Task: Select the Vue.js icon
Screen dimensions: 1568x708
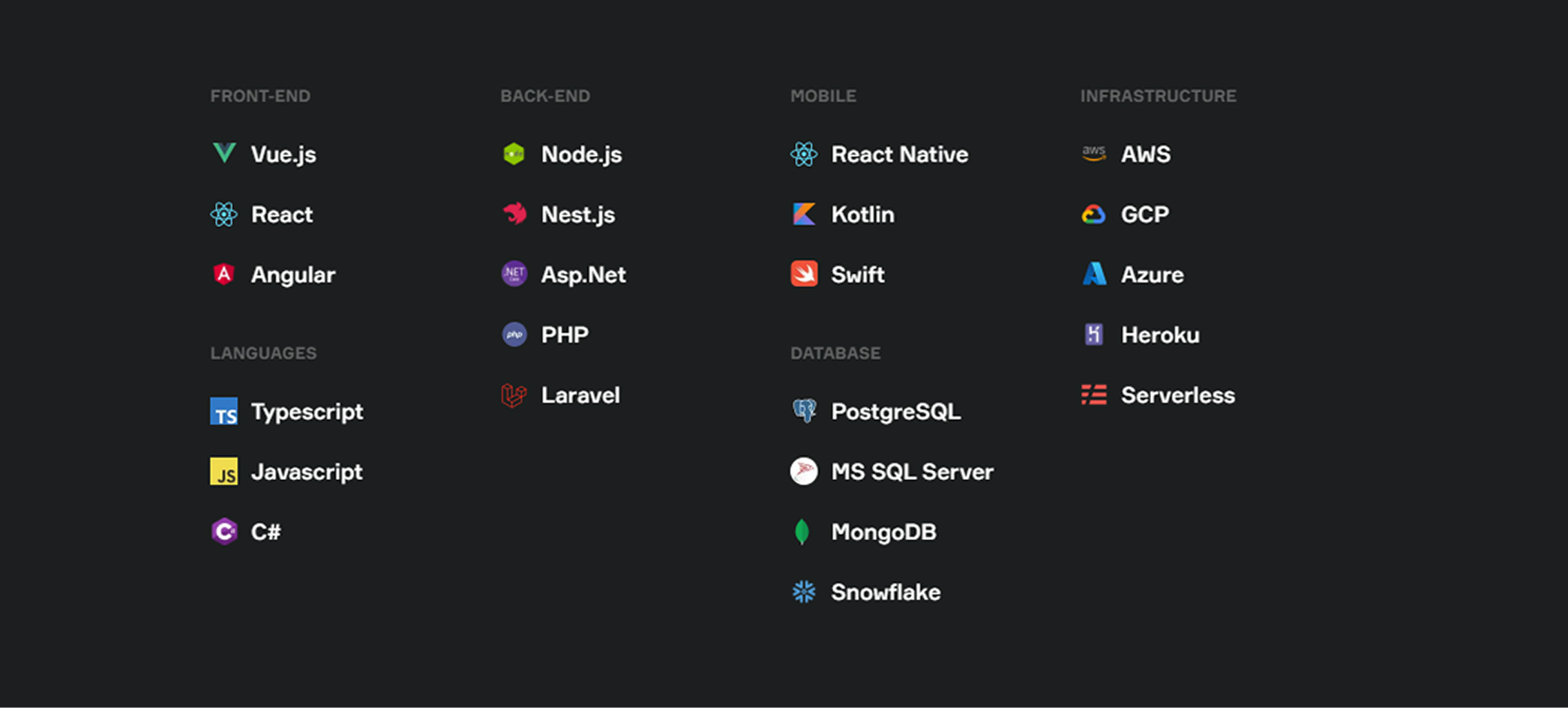Action: [x=224, y=154]
